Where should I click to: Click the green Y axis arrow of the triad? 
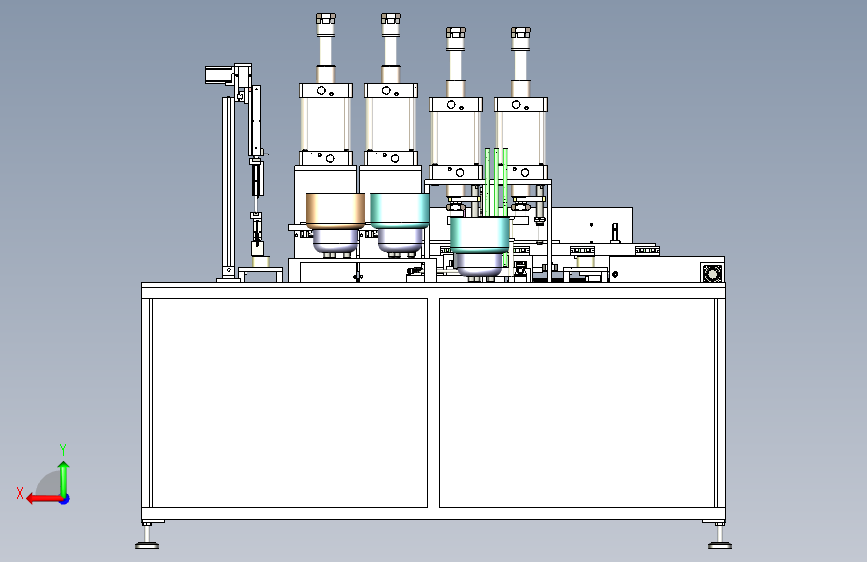tap(64, 478)
